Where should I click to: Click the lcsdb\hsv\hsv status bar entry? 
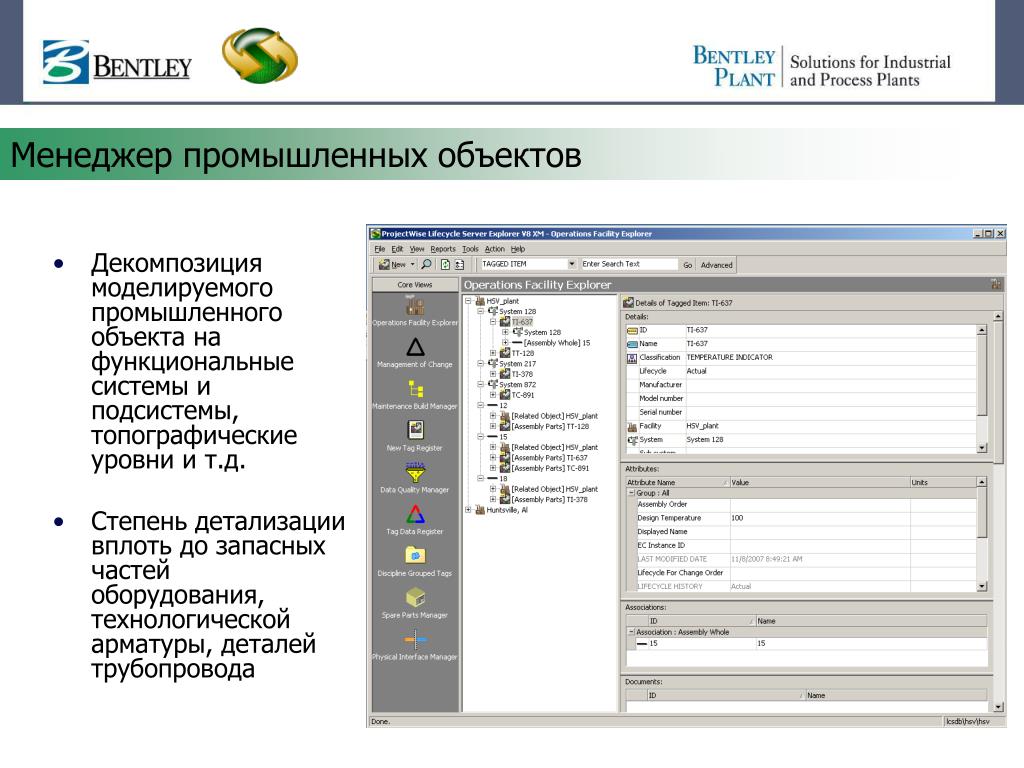[968, 722]
